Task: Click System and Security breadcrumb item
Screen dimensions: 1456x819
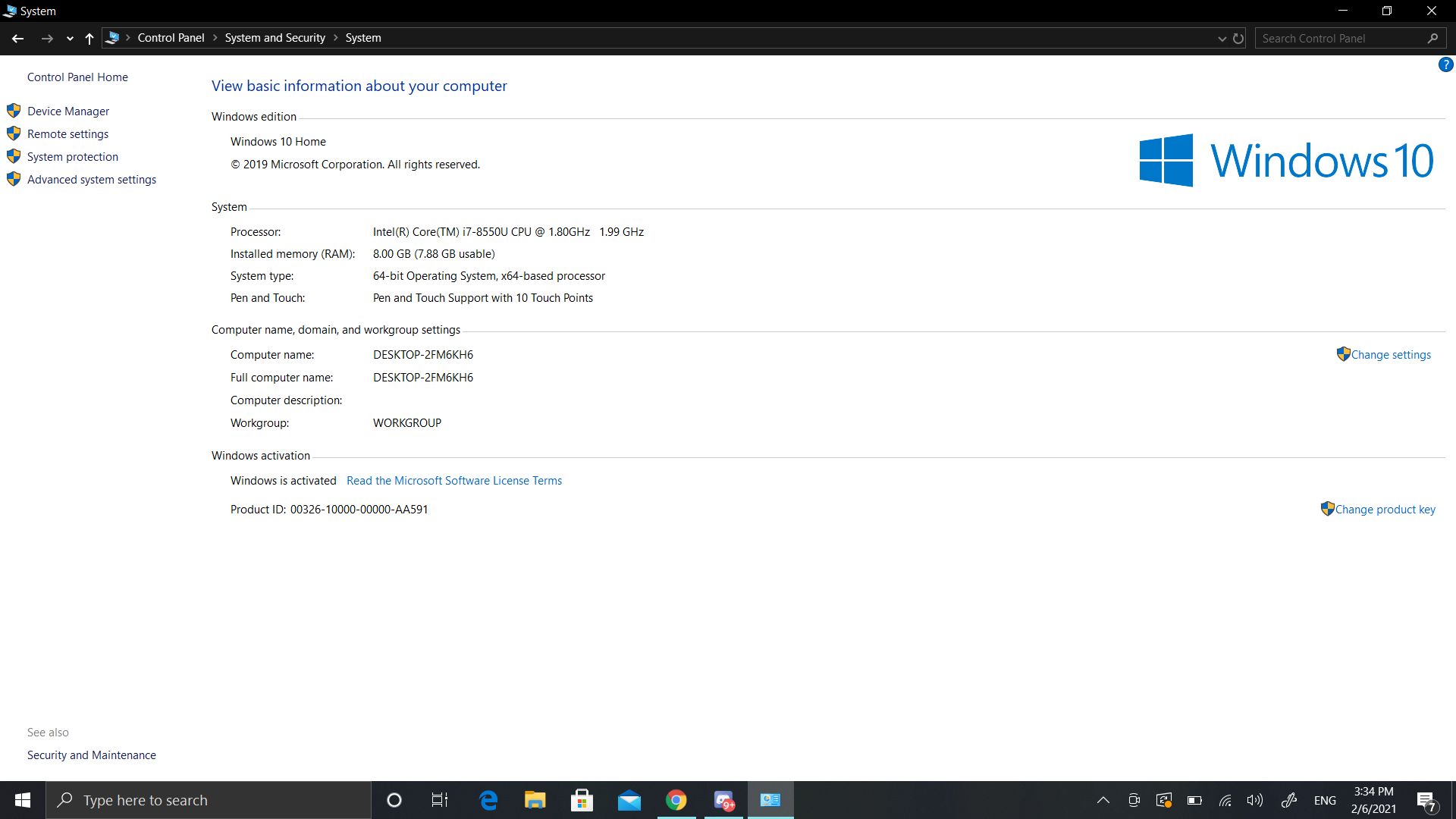Action: pyautogui.click(x=275, y=38)
